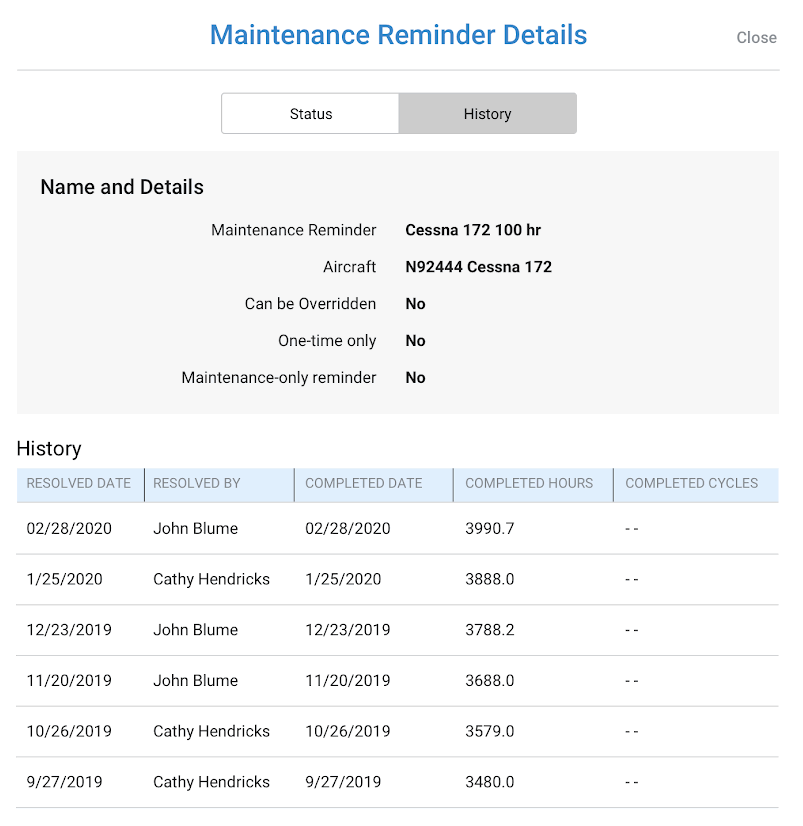Click the Maintenance Reminder Details title
Viewport: 803px width, 826px height.
point(398,35)
